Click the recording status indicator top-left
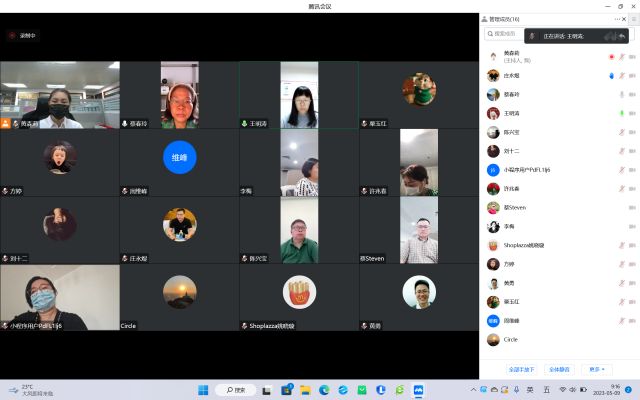The height and width of the screenshot is (400, 640). click(x=22, y=36)
